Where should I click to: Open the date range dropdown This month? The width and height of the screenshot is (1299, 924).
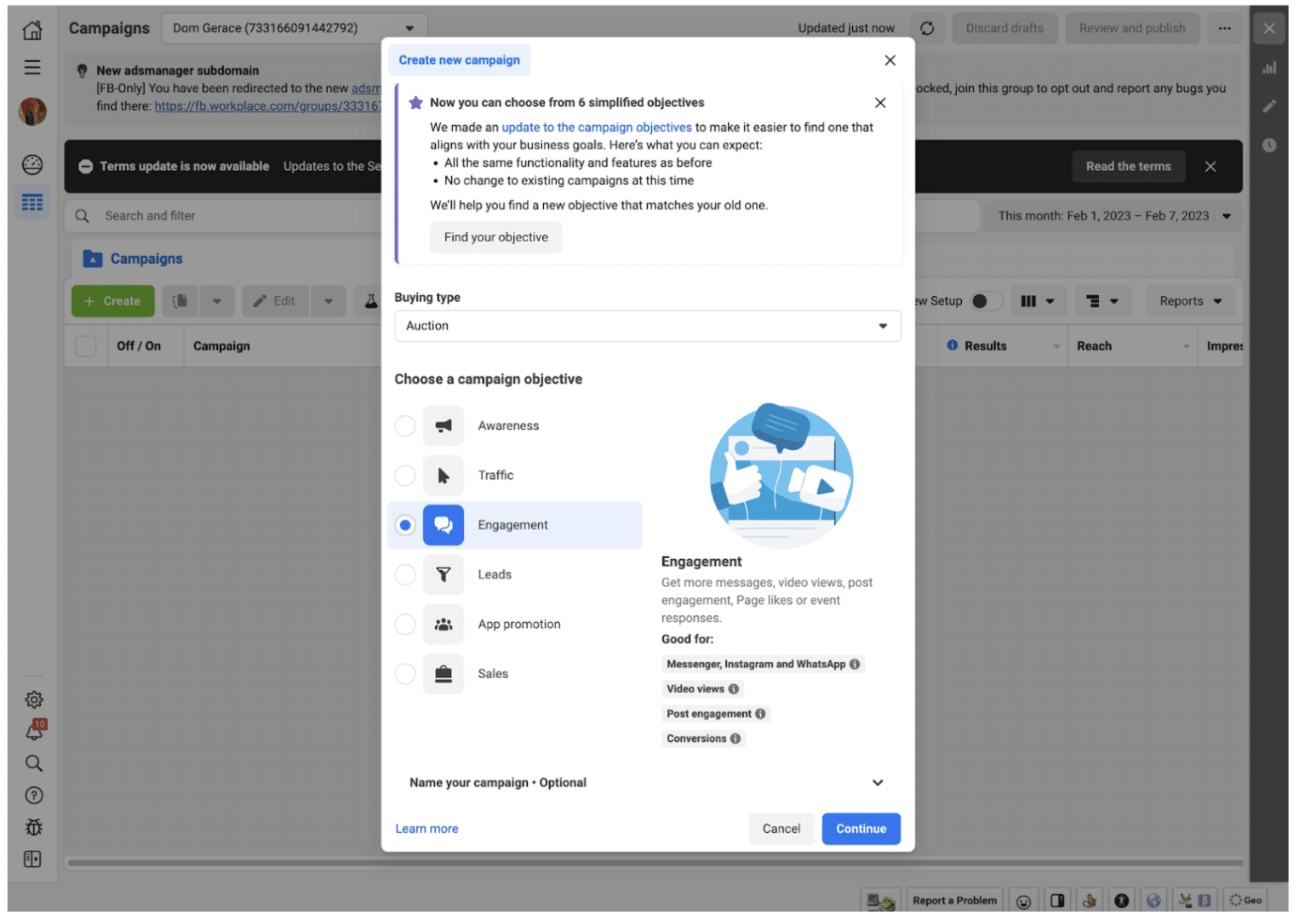pyautogui.click(x=1114, y=216)
